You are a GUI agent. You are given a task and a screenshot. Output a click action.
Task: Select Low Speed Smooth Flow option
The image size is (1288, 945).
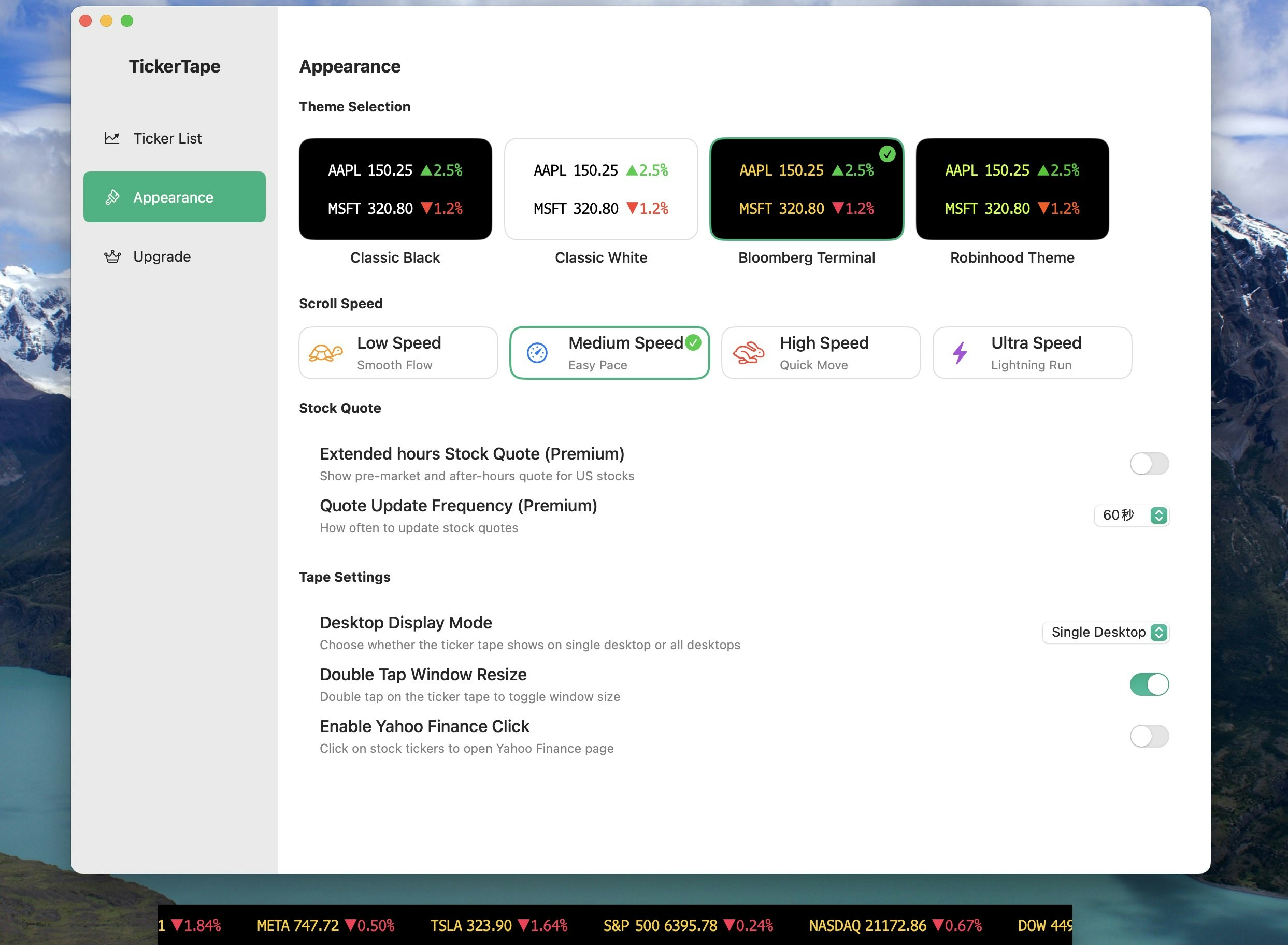pos(398,353)
